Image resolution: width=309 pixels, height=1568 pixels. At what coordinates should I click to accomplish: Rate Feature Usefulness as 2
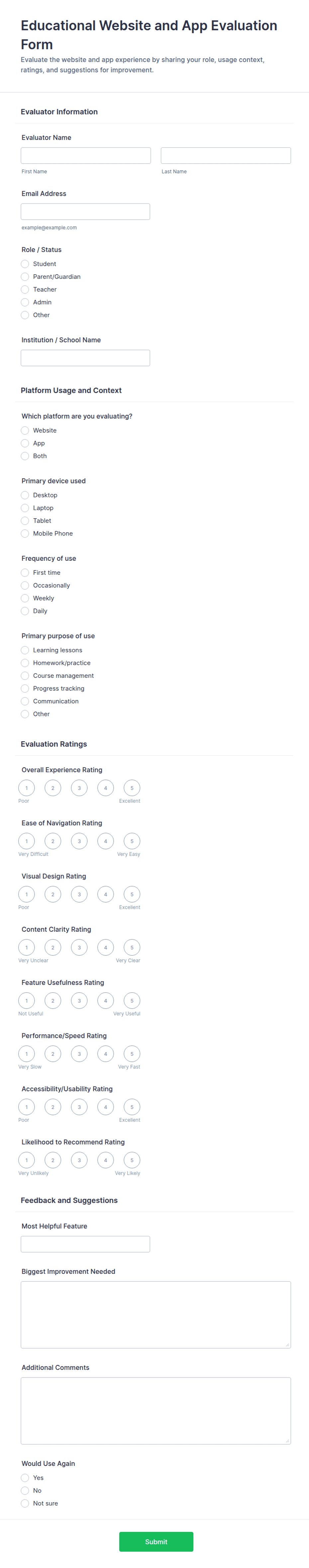tap(53, 1001)
